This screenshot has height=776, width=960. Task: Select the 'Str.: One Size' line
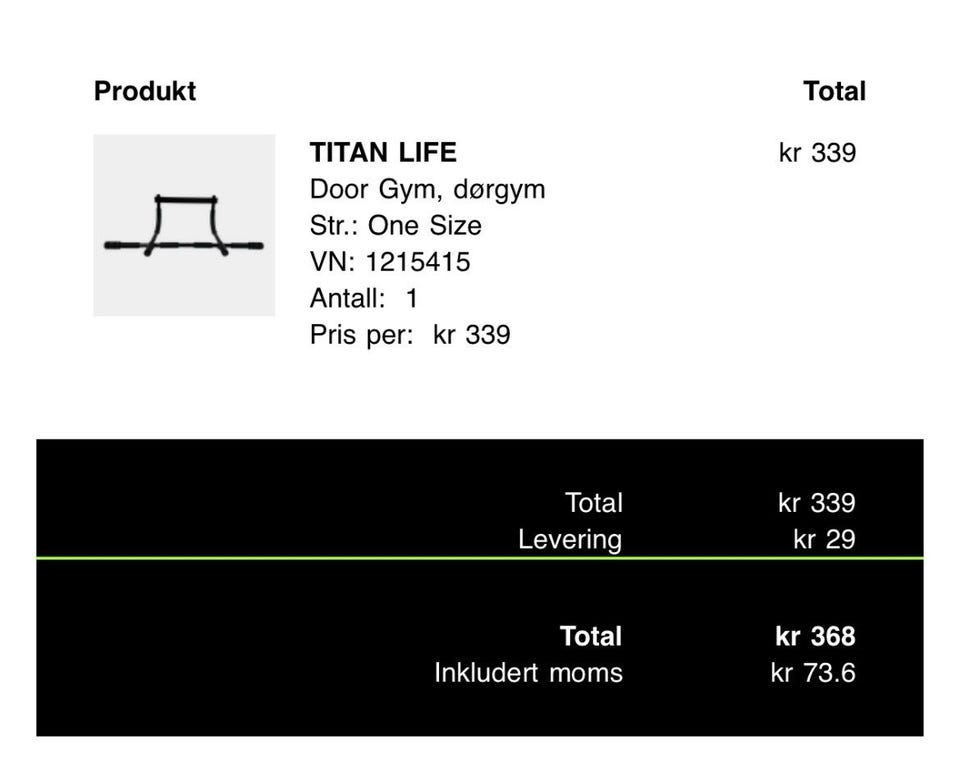tap(395, 225)
